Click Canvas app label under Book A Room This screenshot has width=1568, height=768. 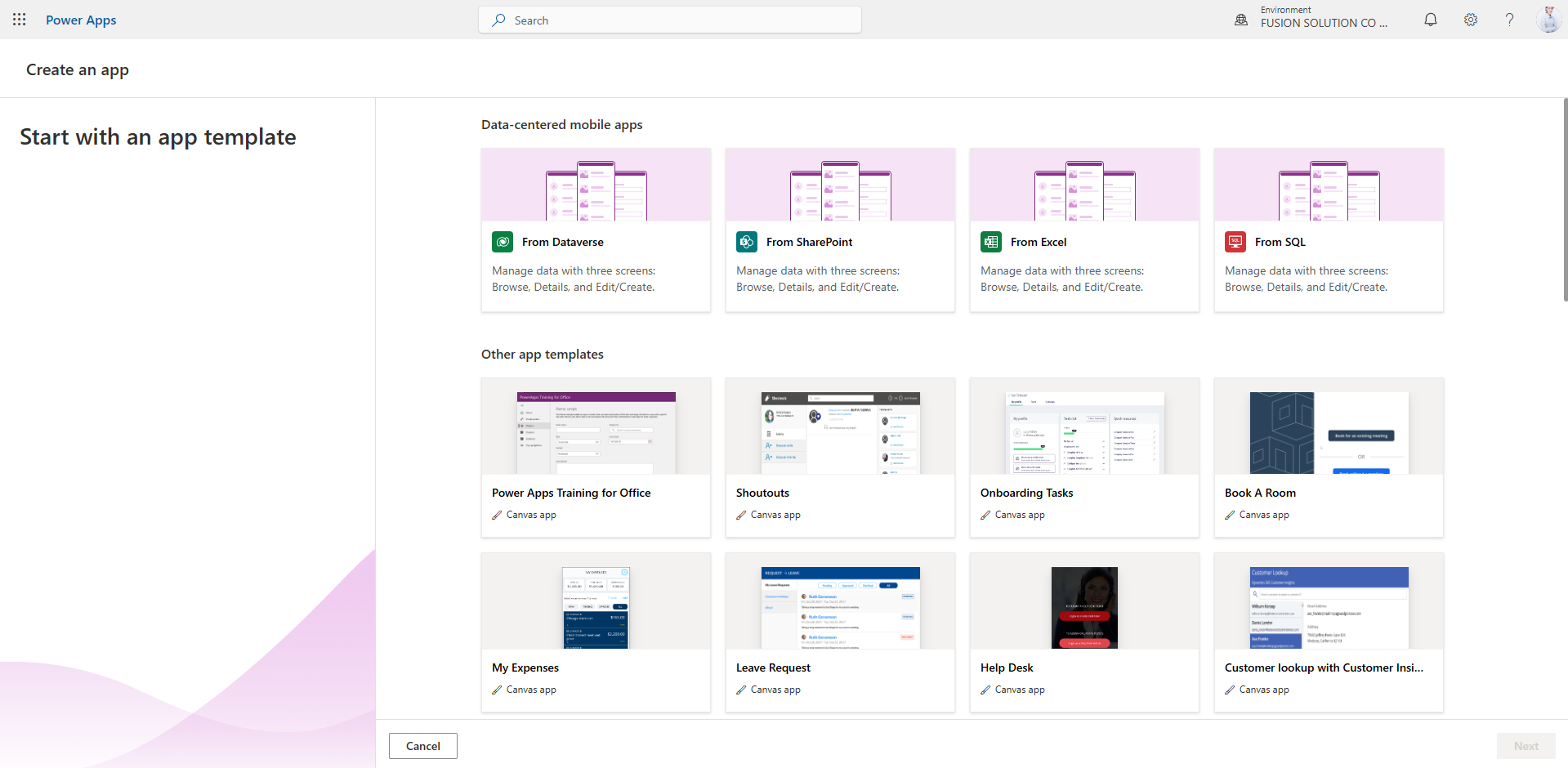pos(1264,515)
